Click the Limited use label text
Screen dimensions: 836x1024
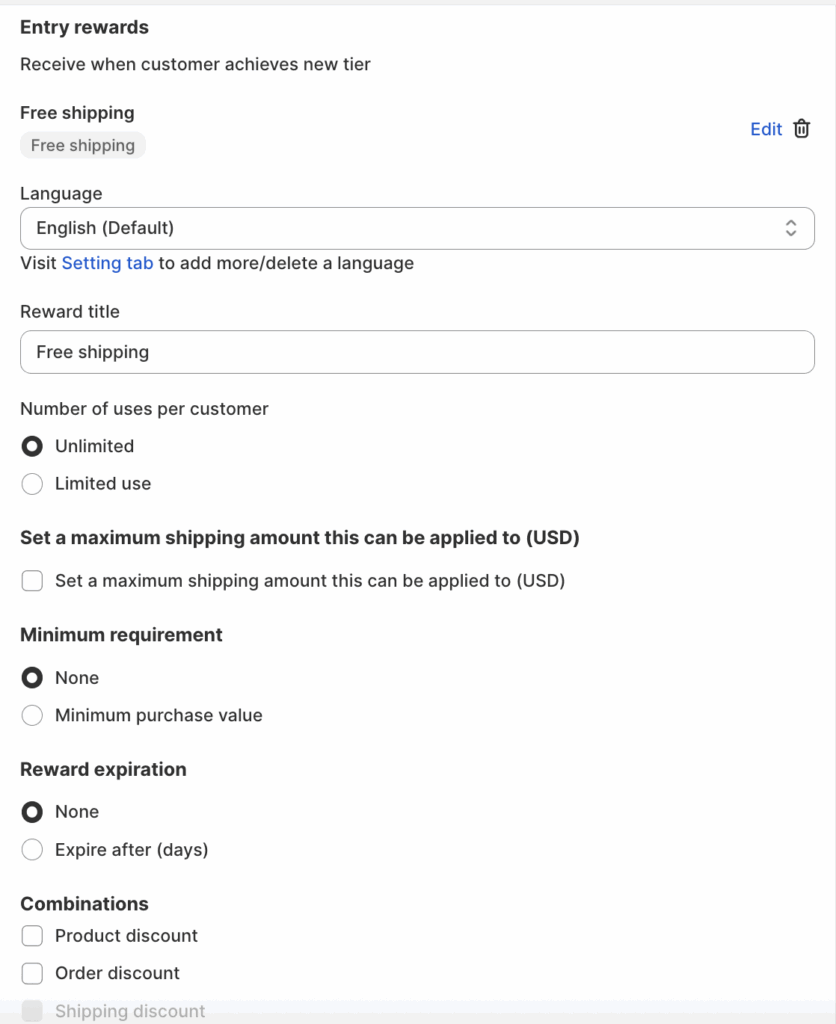click(103, 484)
